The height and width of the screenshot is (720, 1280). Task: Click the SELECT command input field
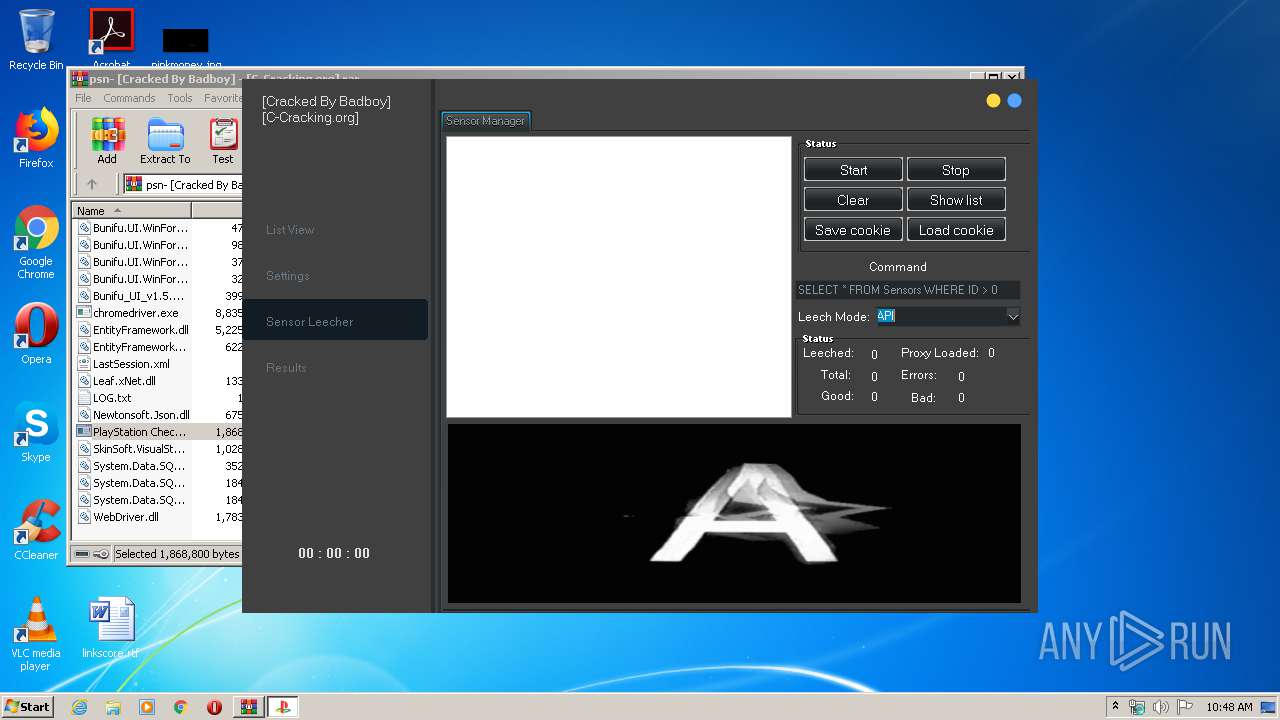coord(908,290)
